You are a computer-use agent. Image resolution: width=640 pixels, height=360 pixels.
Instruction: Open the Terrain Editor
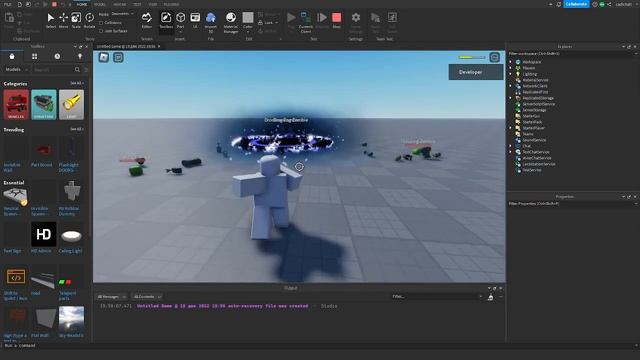[x=147, y=20]
